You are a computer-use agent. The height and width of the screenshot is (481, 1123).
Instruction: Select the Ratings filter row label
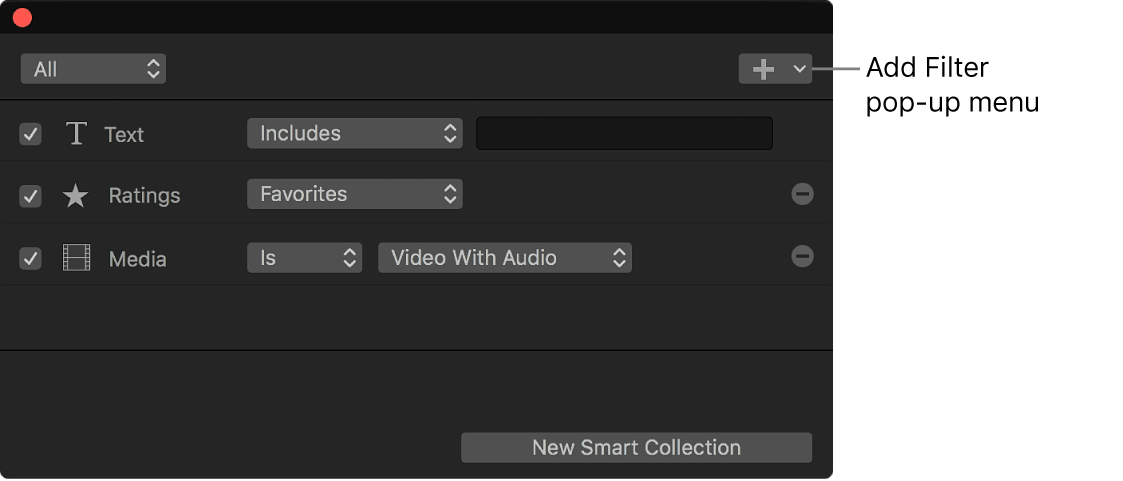click(144, 196)
